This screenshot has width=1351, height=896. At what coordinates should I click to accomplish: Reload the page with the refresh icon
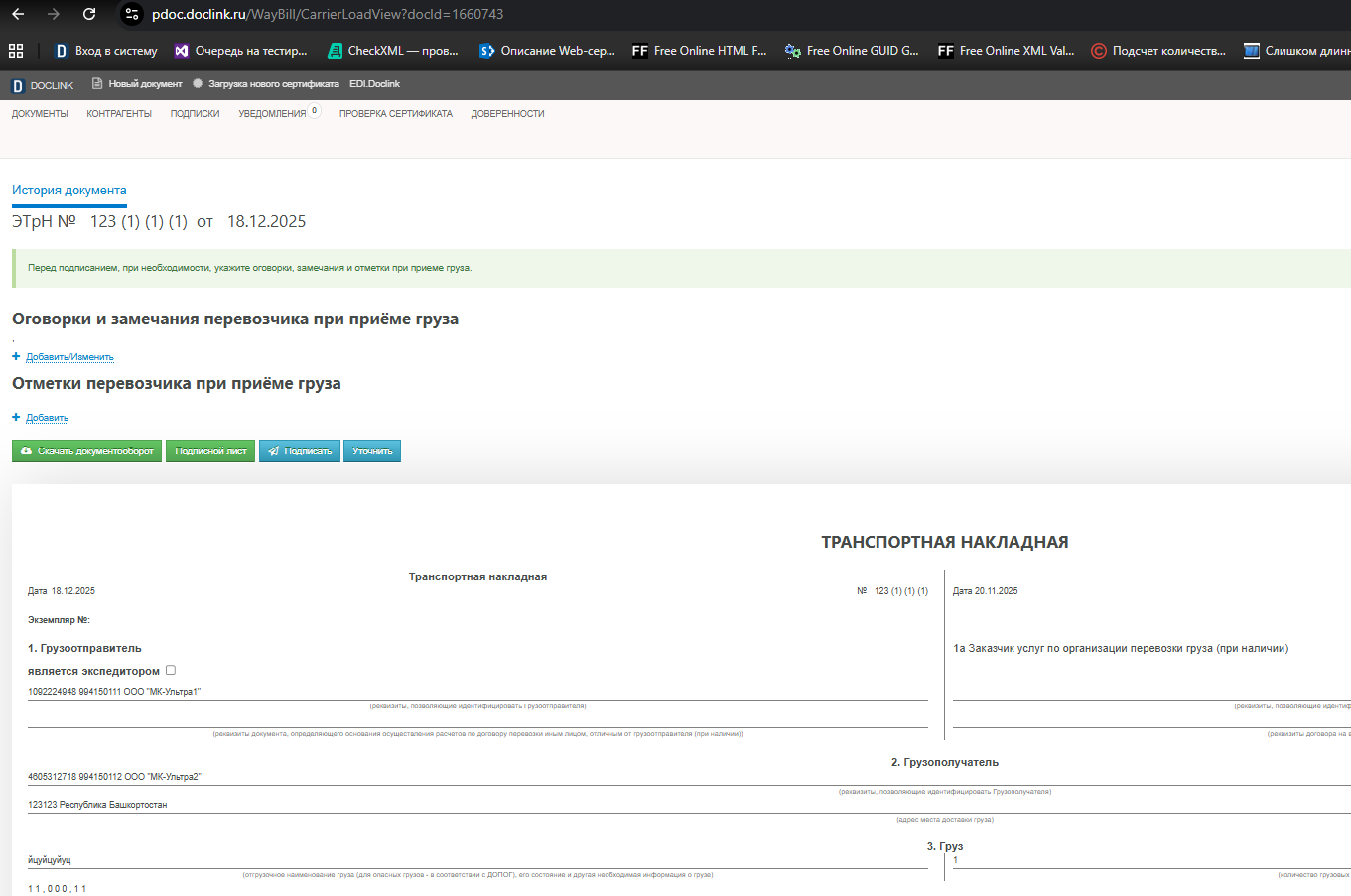(89, 14)
